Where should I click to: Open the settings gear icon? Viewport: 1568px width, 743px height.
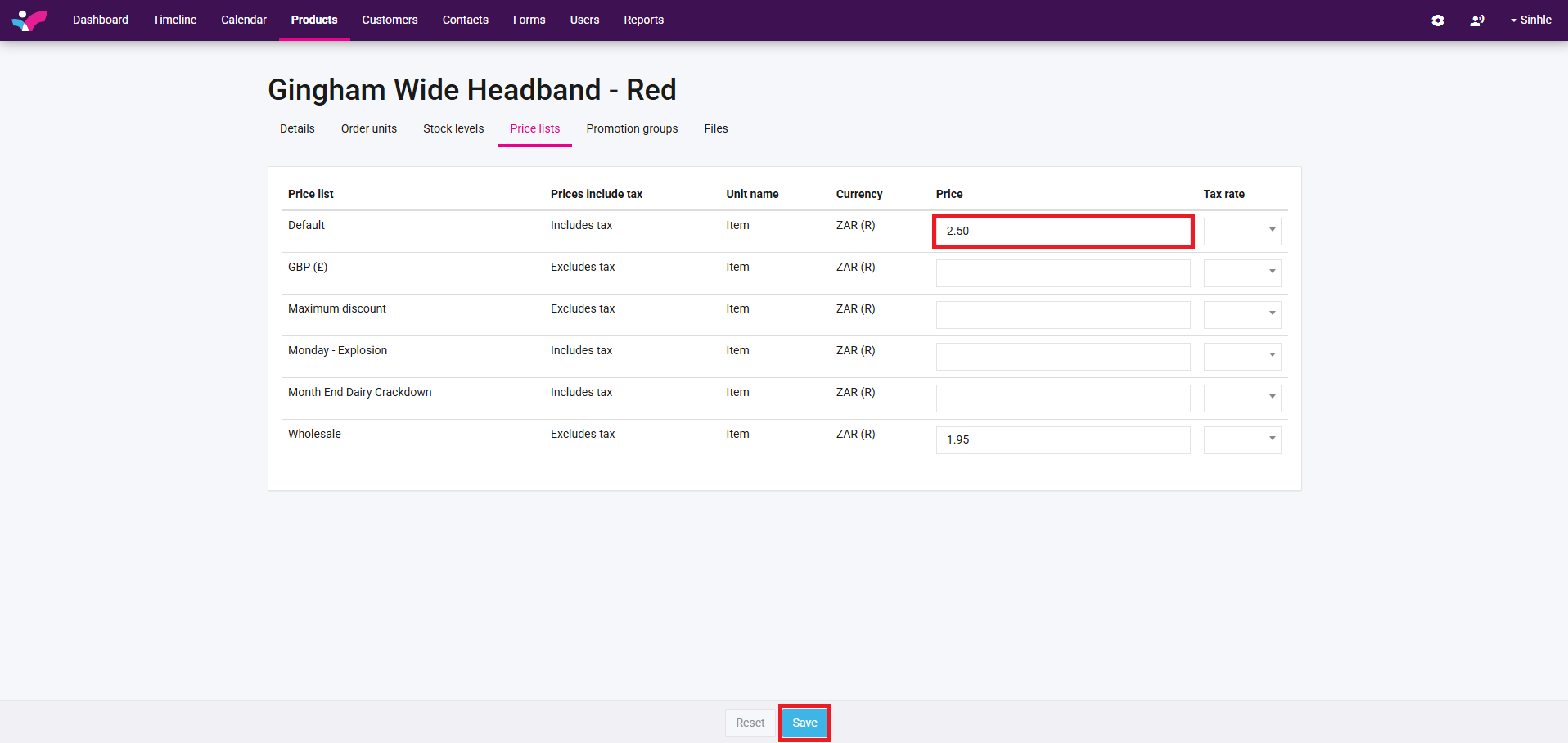tap(1437, 20)
